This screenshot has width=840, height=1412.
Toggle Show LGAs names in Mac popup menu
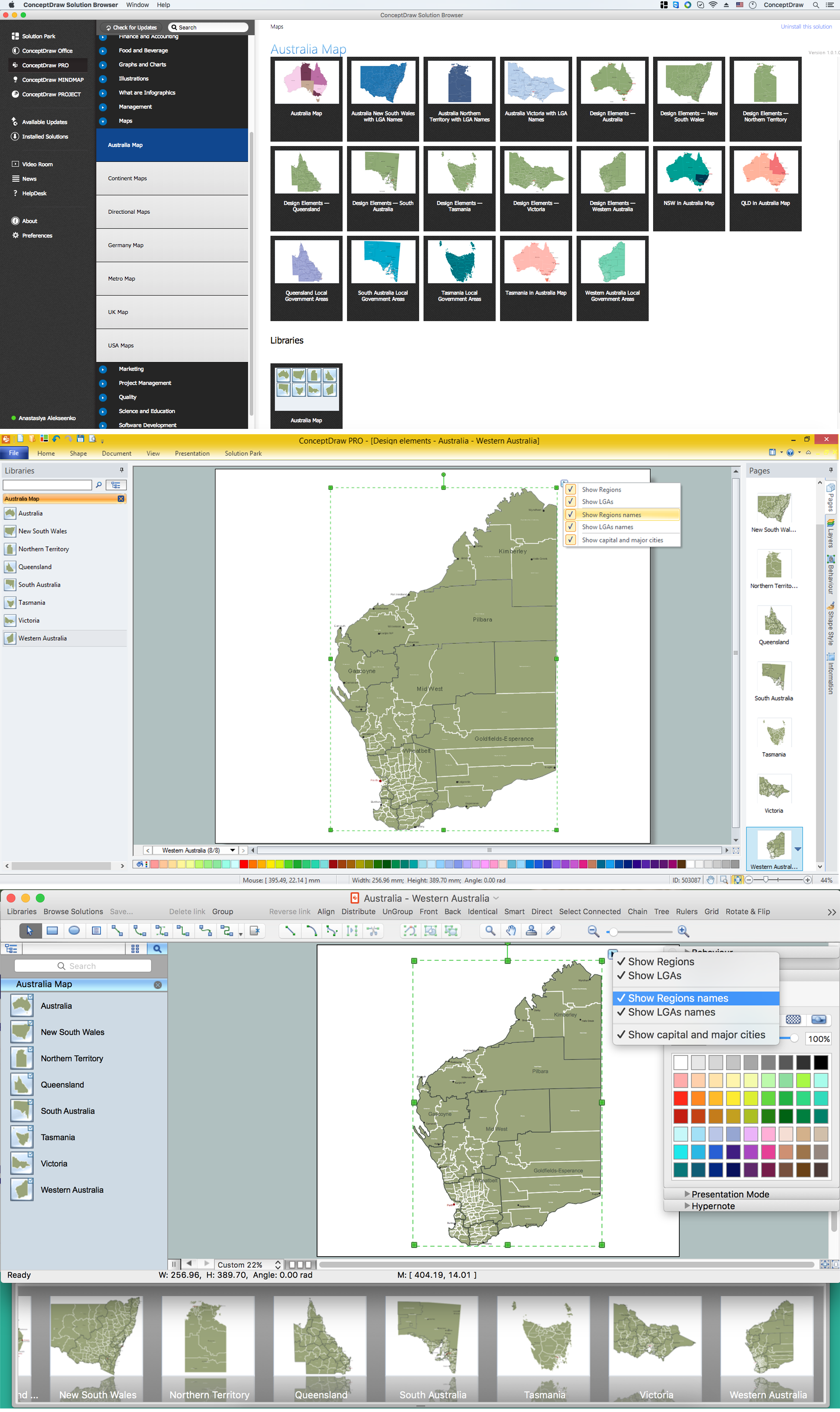coord(696,1012)
